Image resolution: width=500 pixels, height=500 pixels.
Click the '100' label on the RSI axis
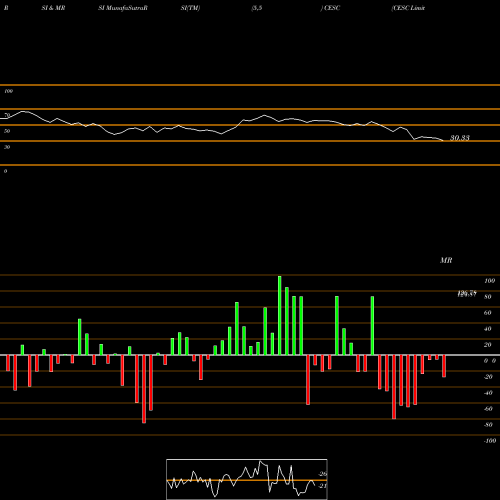point(9,91)
